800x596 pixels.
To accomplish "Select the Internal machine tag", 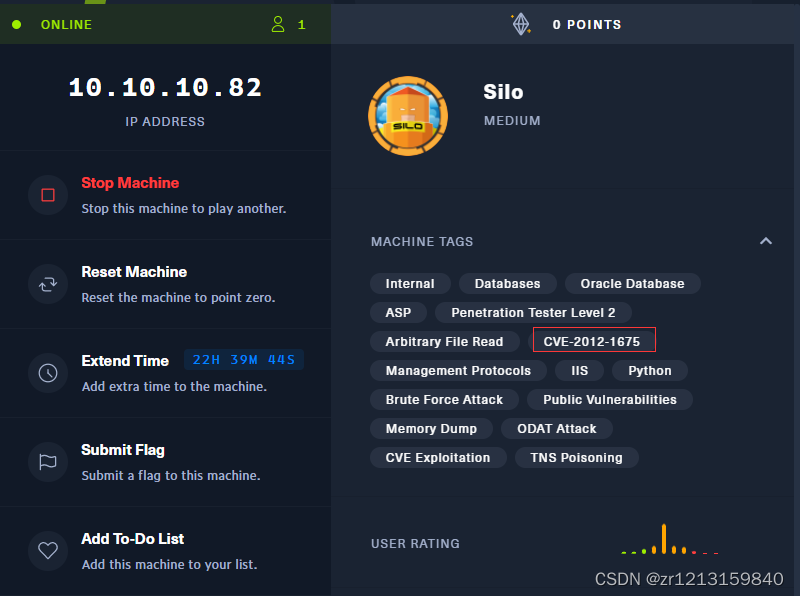I will tap(410, 284).
